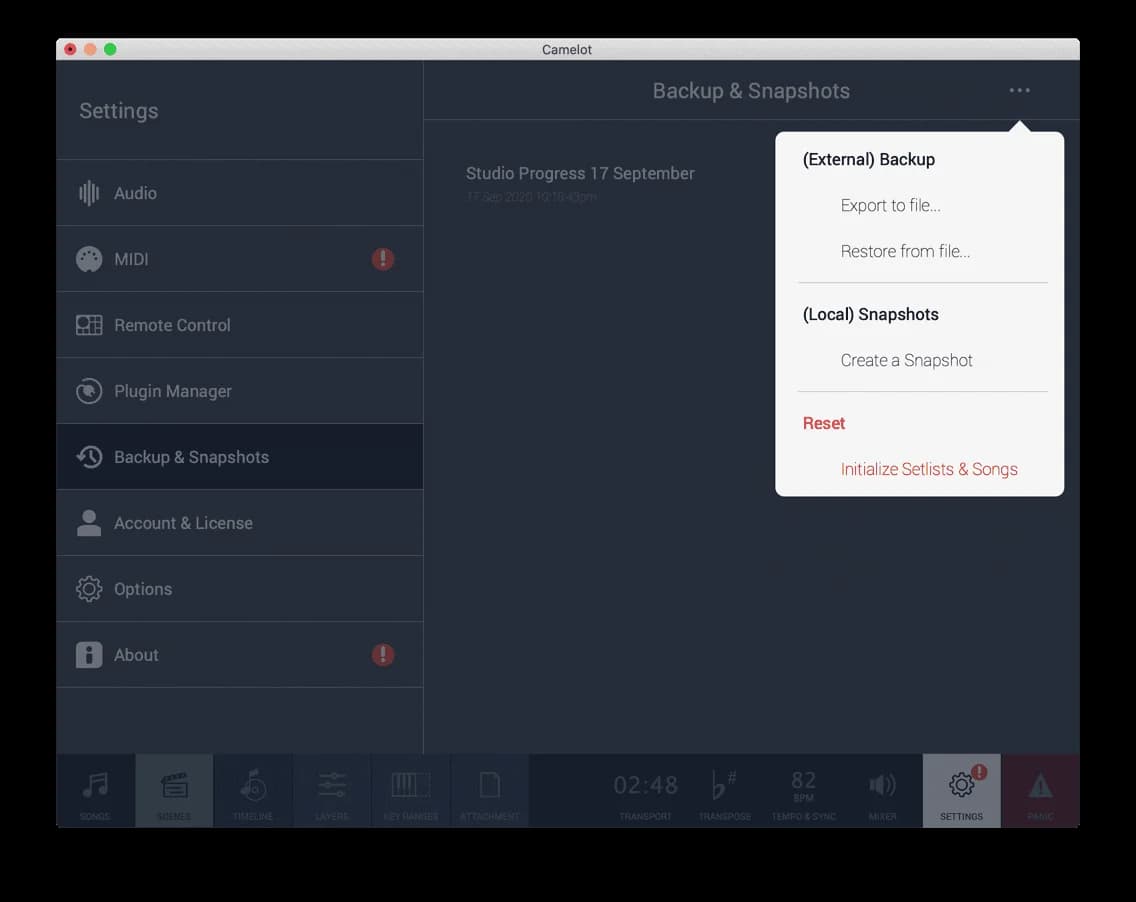Click Initialize Setlists & Songs
1136x902 pixels.
pyautogui.click(x=929, y=468)
